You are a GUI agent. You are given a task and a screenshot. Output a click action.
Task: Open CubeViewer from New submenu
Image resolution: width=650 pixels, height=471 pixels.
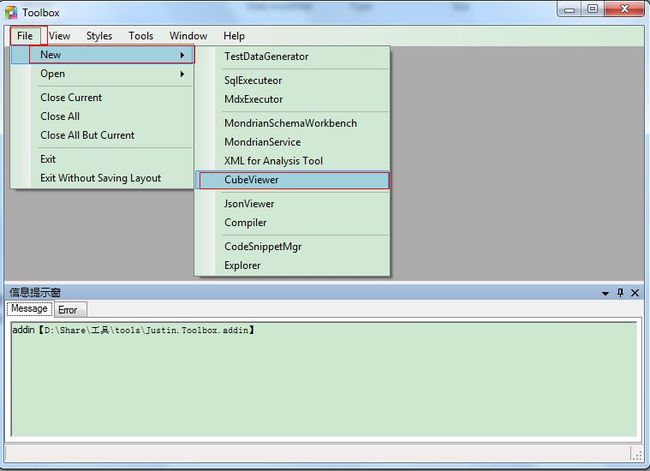pos(292,180)
